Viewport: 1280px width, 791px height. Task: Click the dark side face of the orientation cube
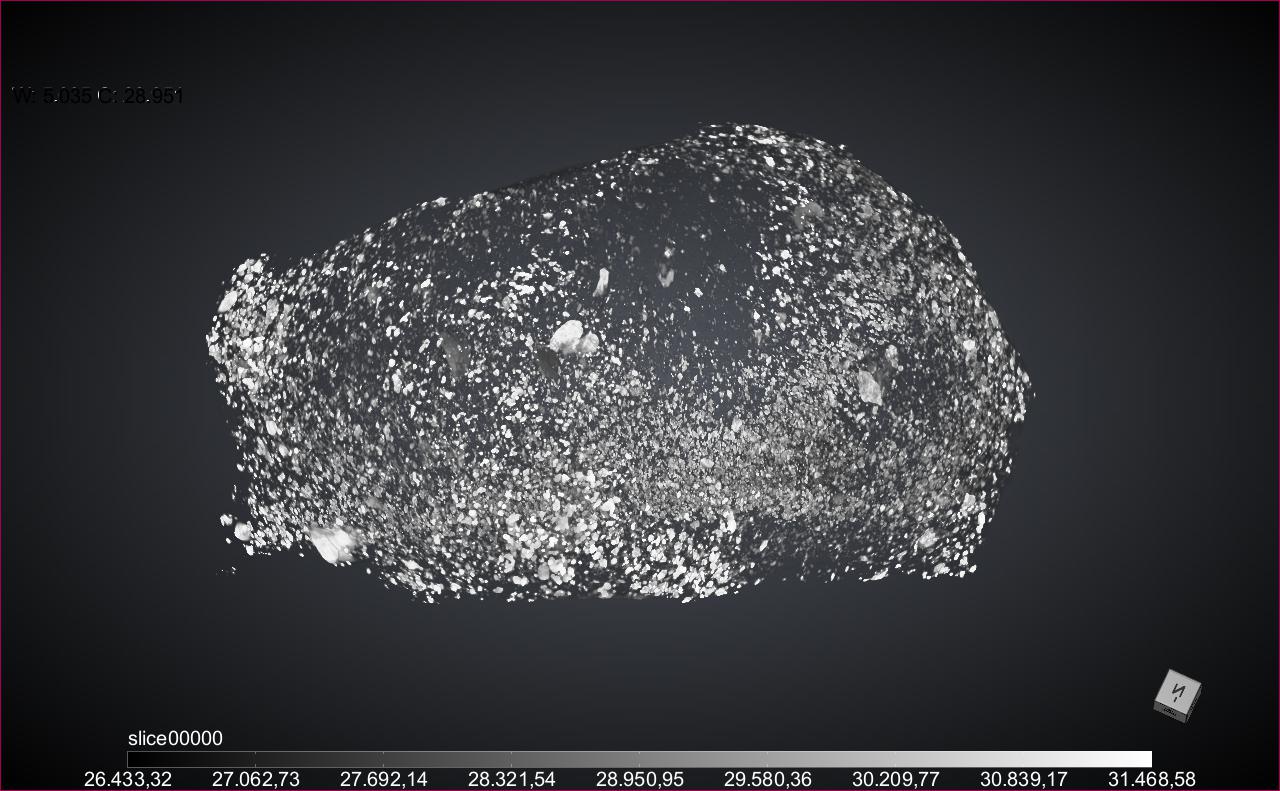click(1171, 712)
